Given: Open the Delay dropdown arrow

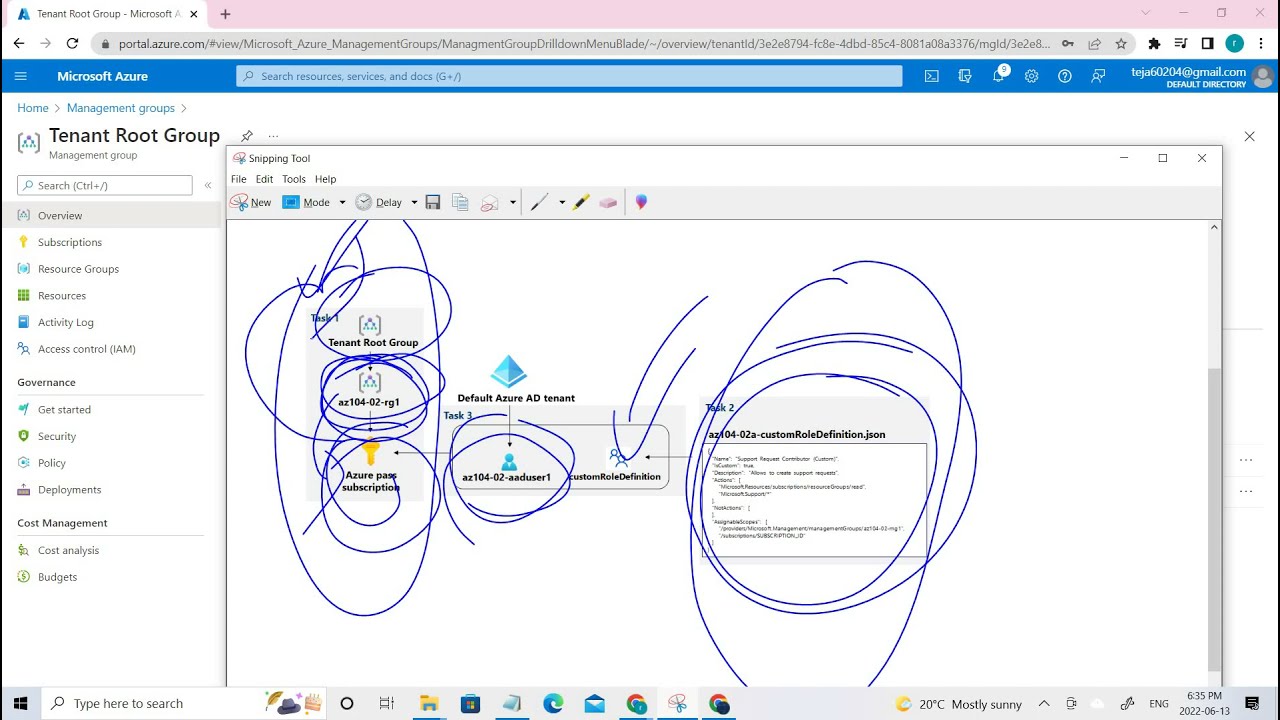Looking at the screenshot, I should point(414,202).
